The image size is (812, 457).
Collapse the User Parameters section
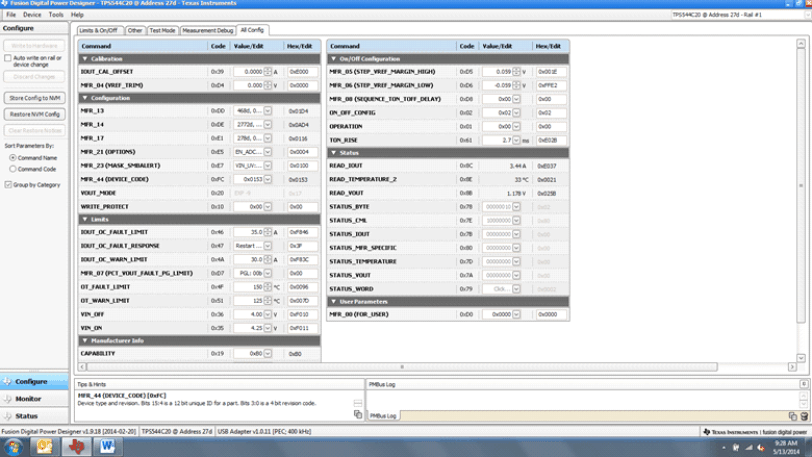coord(334,302)
